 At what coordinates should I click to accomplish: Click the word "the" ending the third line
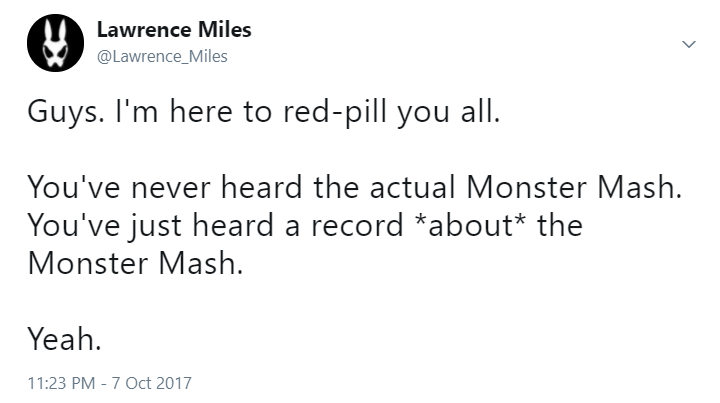point(561,225)
